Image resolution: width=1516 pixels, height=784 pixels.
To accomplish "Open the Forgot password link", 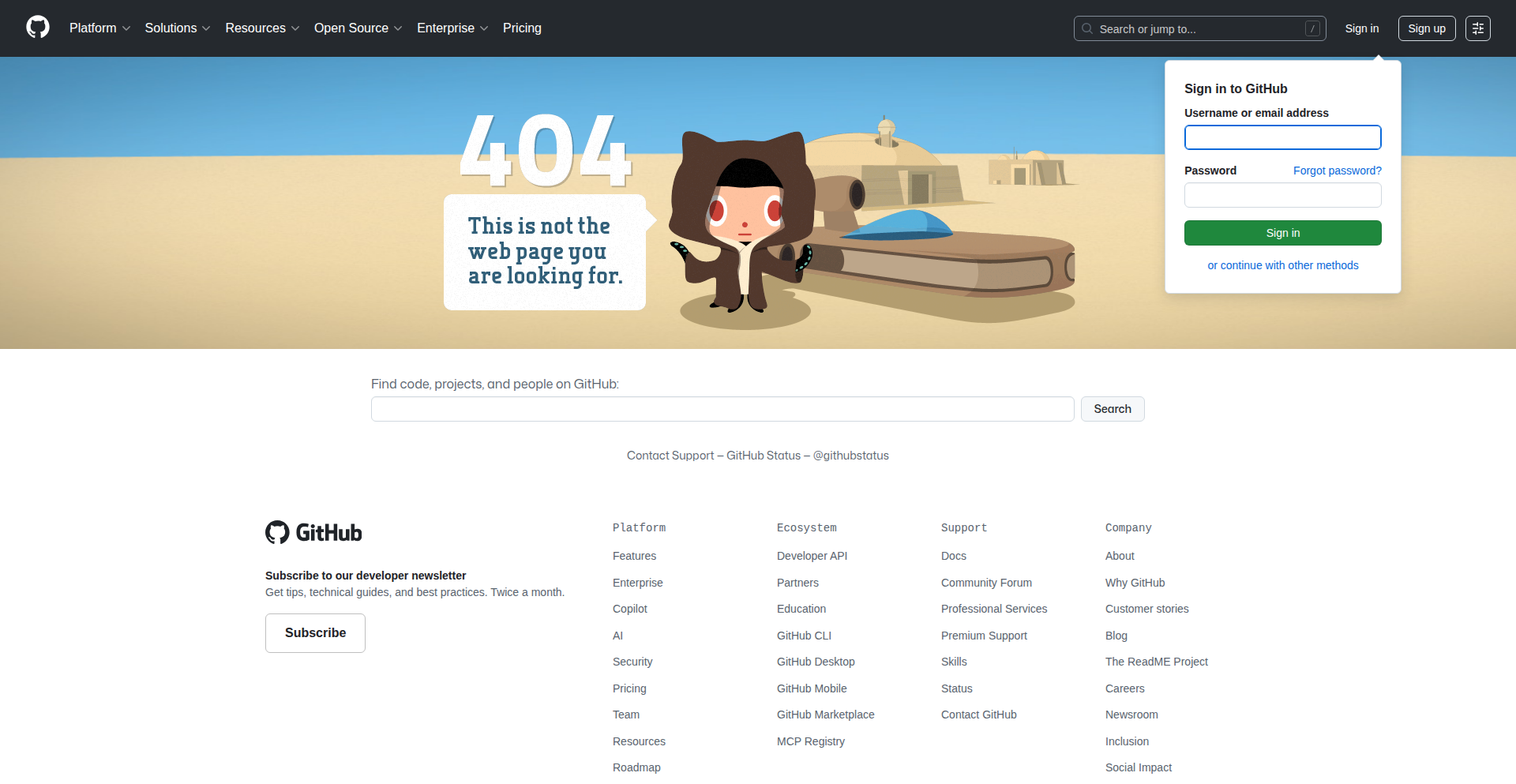I will [1336, 170].
